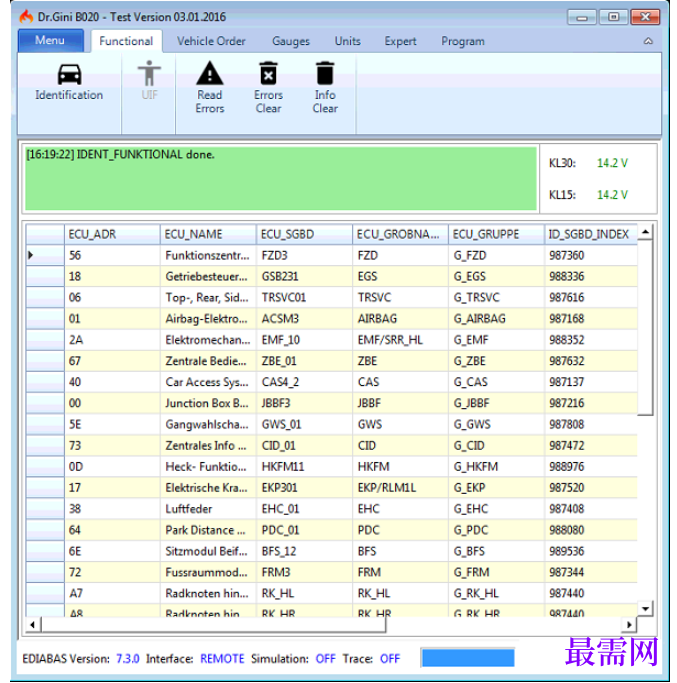
Task: Click the scroll up arrow of table
Action: [645, 232]
